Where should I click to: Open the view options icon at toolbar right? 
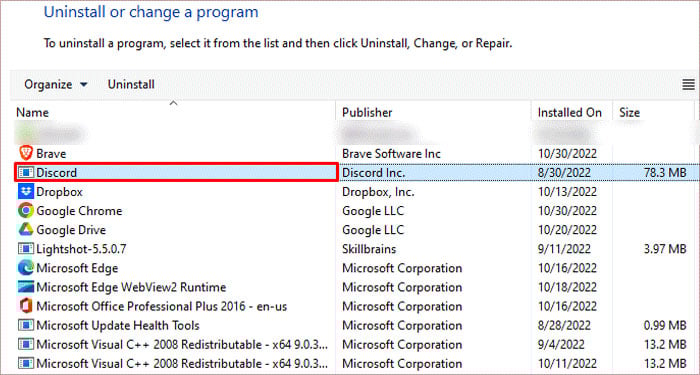[688, 84]
